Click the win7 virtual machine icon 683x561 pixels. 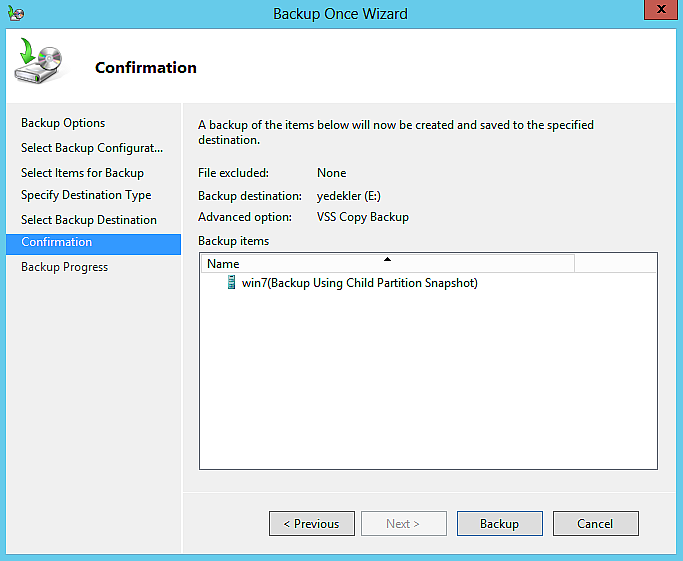coord(232,282)
